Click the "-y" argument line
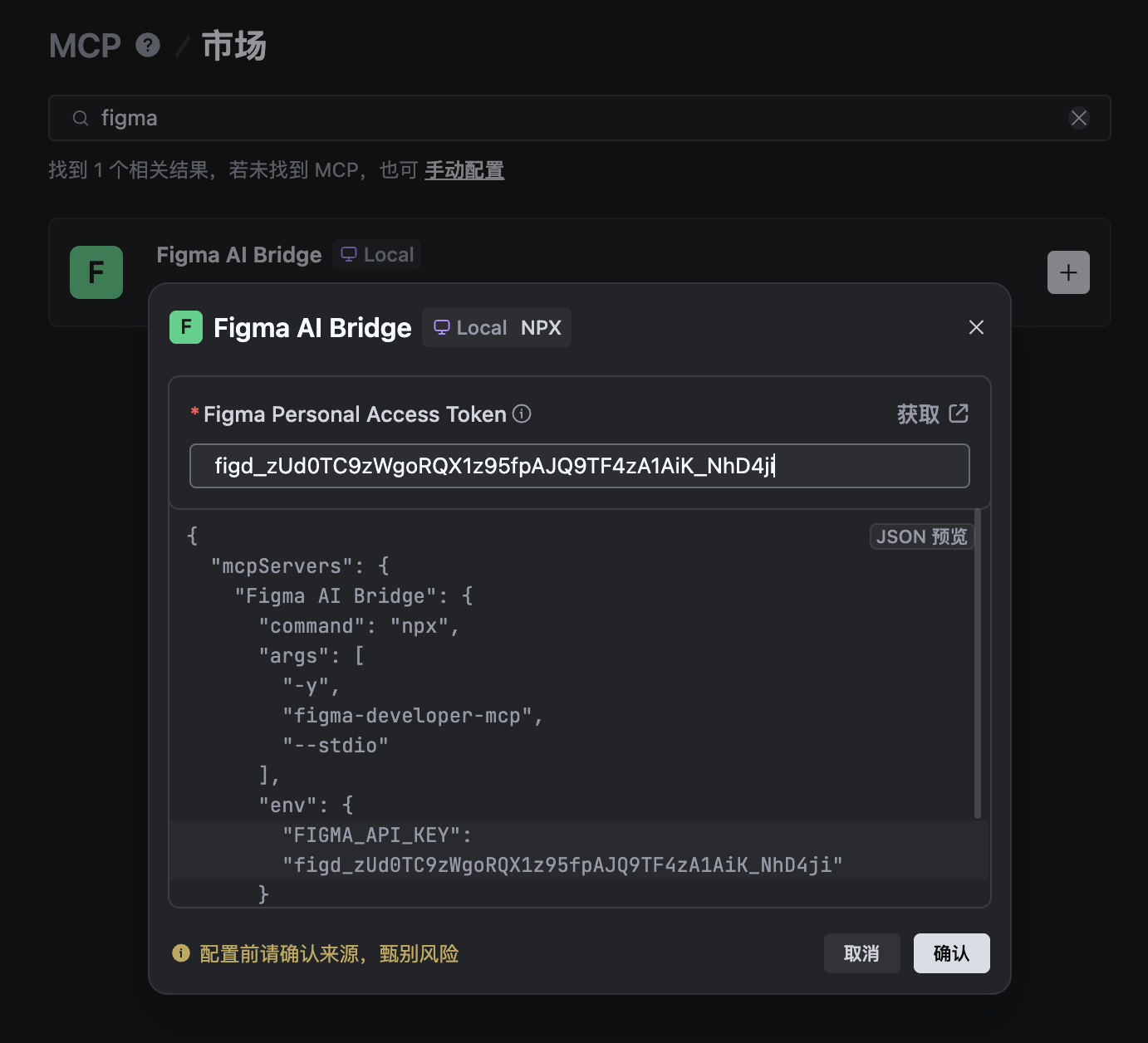The image size is (1148, 1043). click(x=312, y=686)
